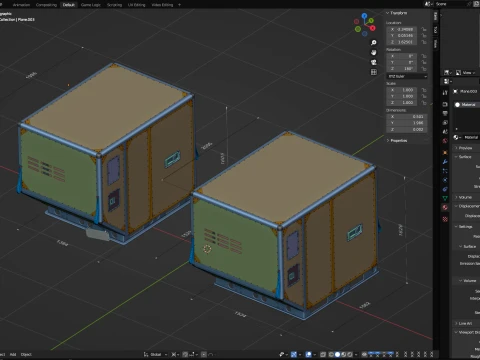Viewport: 480px width, 360px height.
Task: Open the Output properties printer icon
Action: (x=445, y=113)
